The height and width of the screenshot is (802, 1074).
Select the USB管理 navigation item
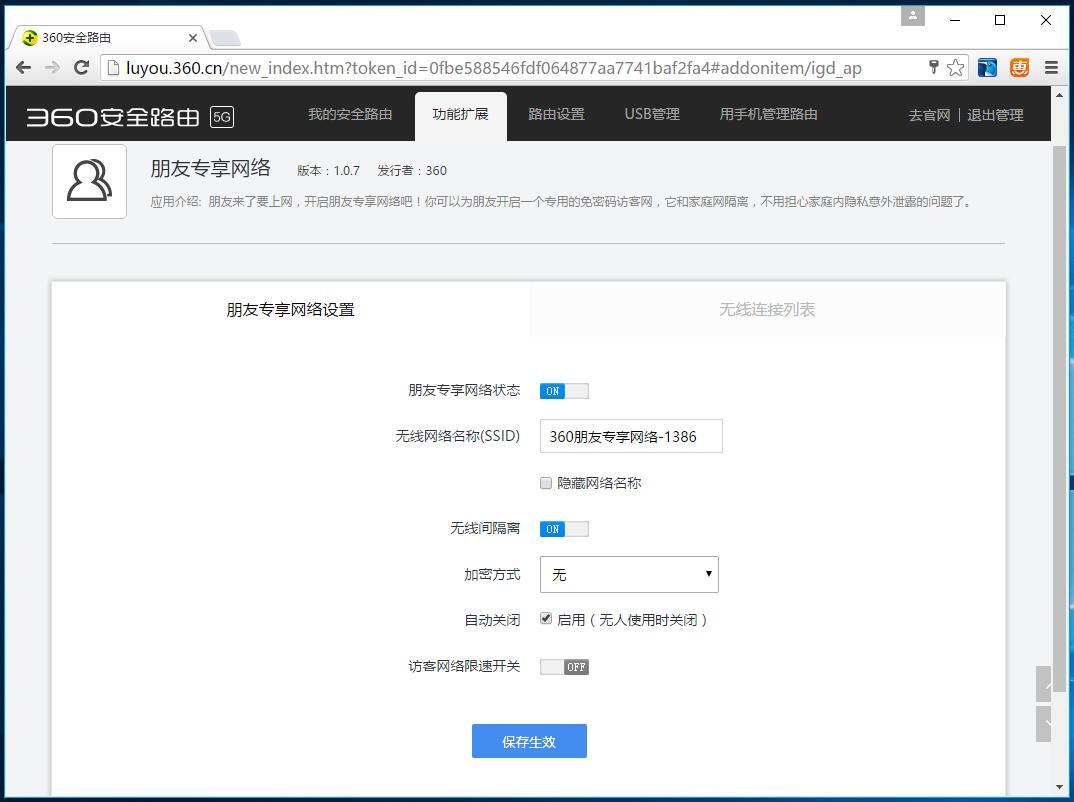[651, 114]
